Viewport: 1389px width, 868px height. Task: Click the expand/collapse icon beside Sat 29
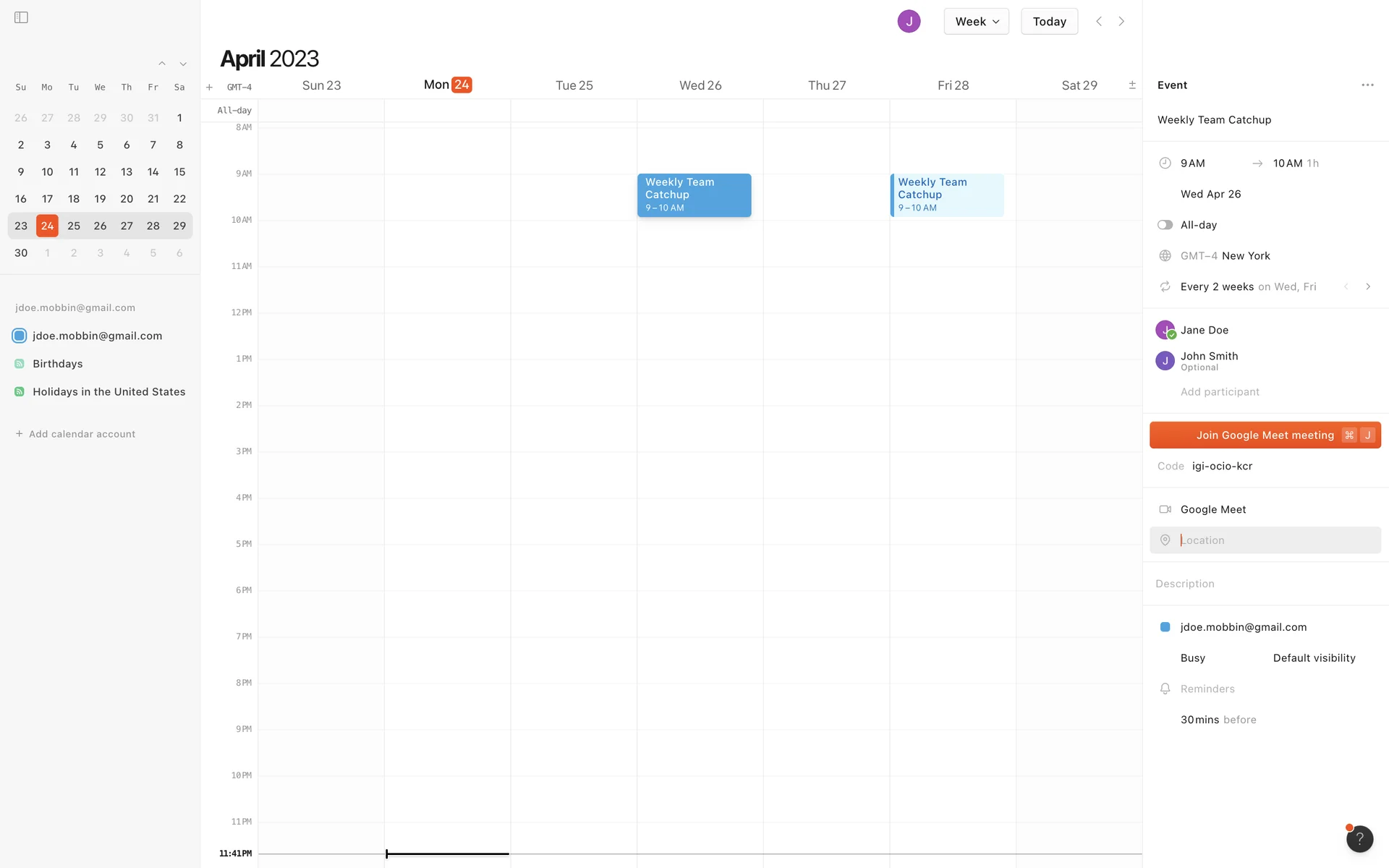[x=1132, y=85]
